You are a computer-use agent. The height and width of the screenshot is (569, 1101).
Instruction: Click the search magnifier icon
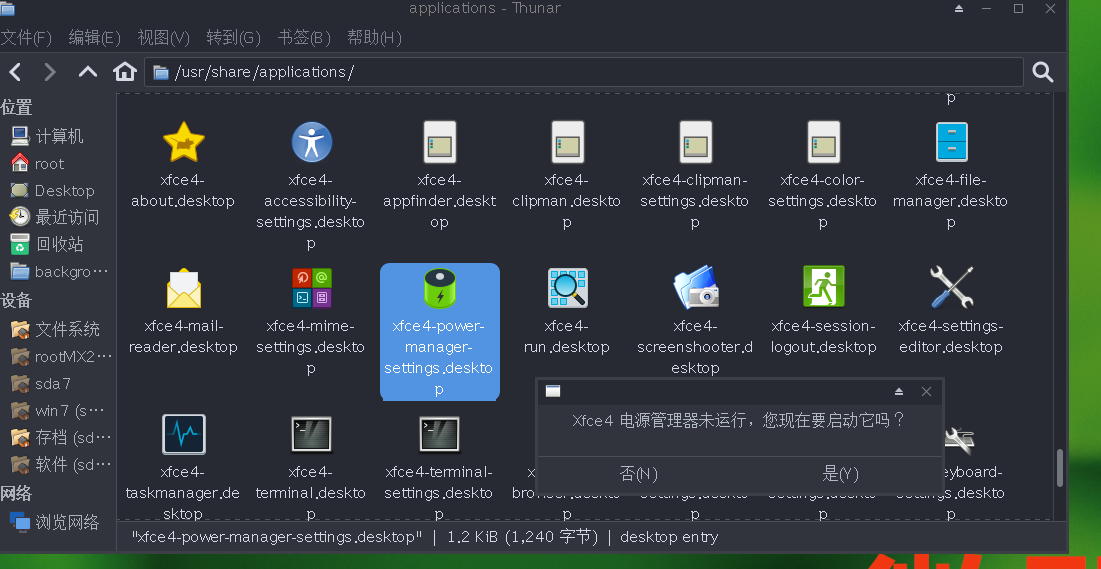tap(1043, 72)
